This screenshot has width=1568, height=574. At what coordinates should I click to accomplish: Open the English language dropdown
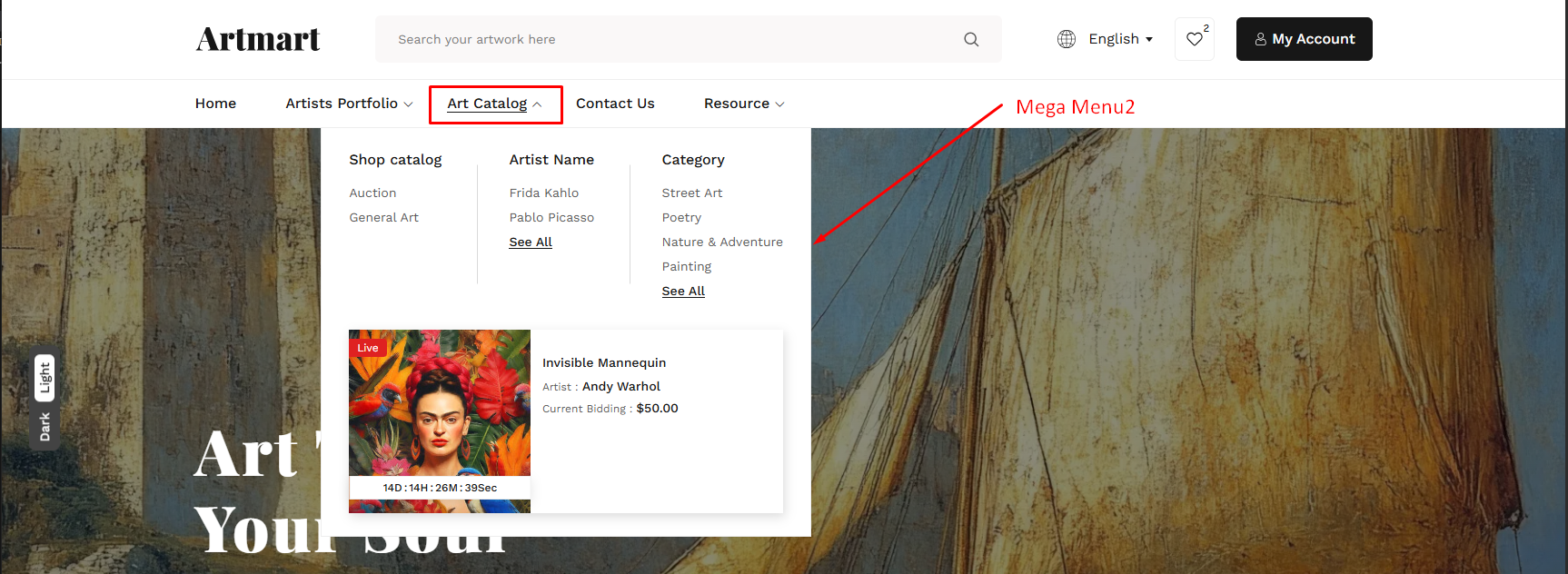coord(1120,39)
